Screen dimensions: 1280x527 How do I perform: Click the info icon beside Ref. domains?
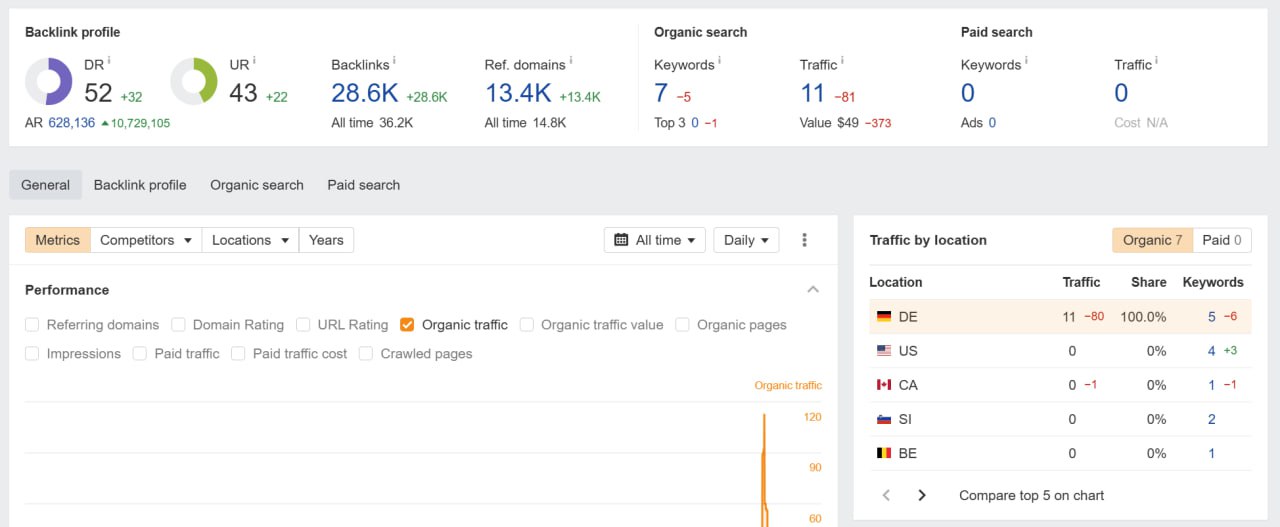[570, 61]
